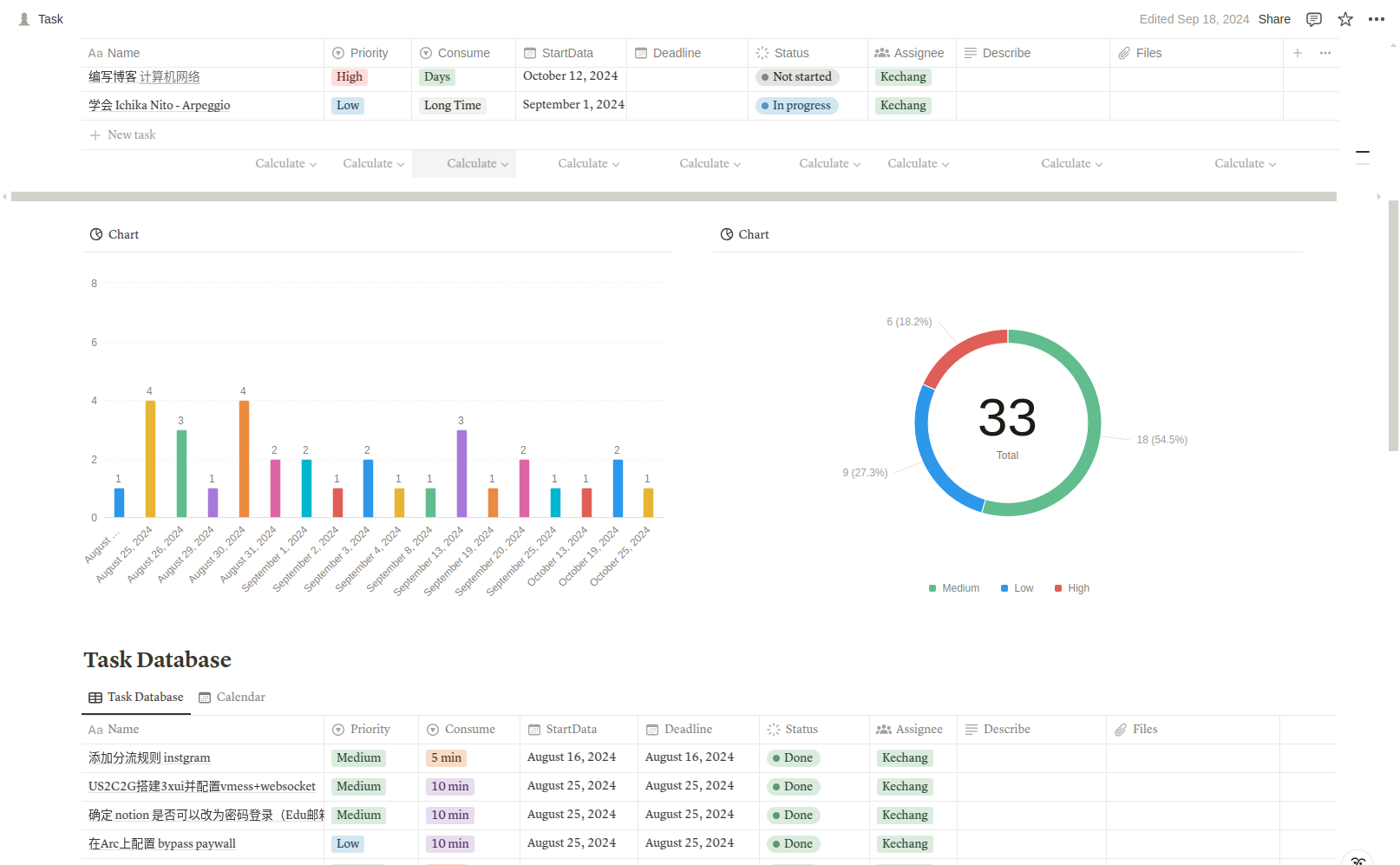The image size is (1400, 865).
Task: Switch to the Calendar view tab
Action: [232, 697]
